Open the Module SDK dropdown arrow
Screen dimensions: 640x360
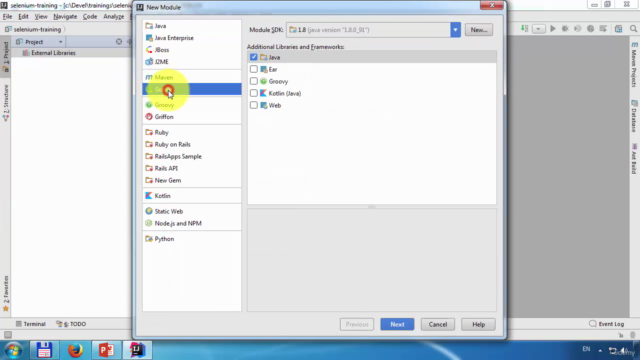[x=456, y=30]
